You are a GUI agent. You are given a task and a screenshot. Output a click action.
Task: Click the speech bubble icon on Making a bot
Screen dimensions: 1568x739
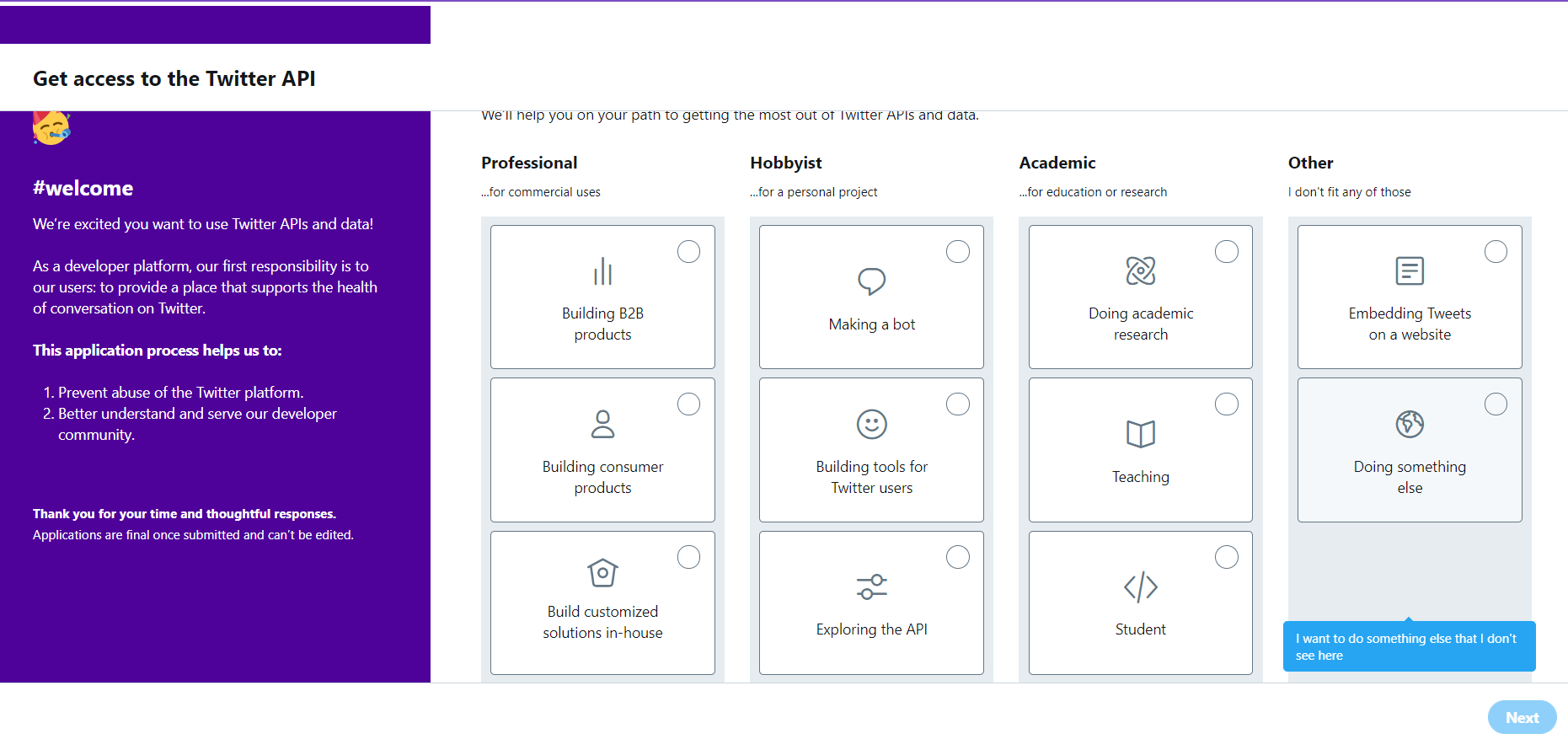pyautogui.click(x=871, y=281)
